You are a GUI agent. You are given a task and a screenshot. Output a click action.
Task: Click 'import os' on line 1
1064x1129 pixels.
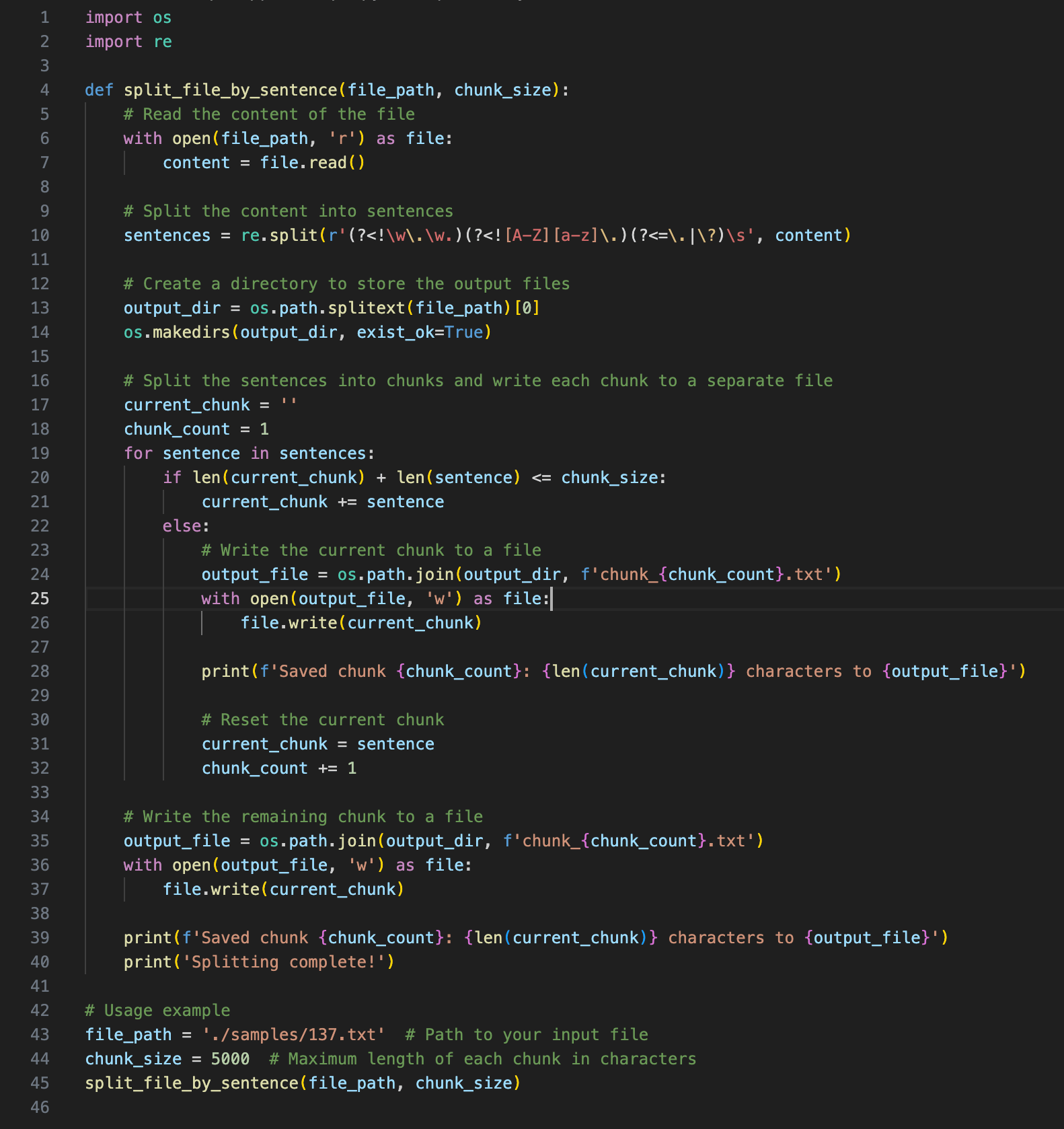pyautogui.click(x=128, y=17)
